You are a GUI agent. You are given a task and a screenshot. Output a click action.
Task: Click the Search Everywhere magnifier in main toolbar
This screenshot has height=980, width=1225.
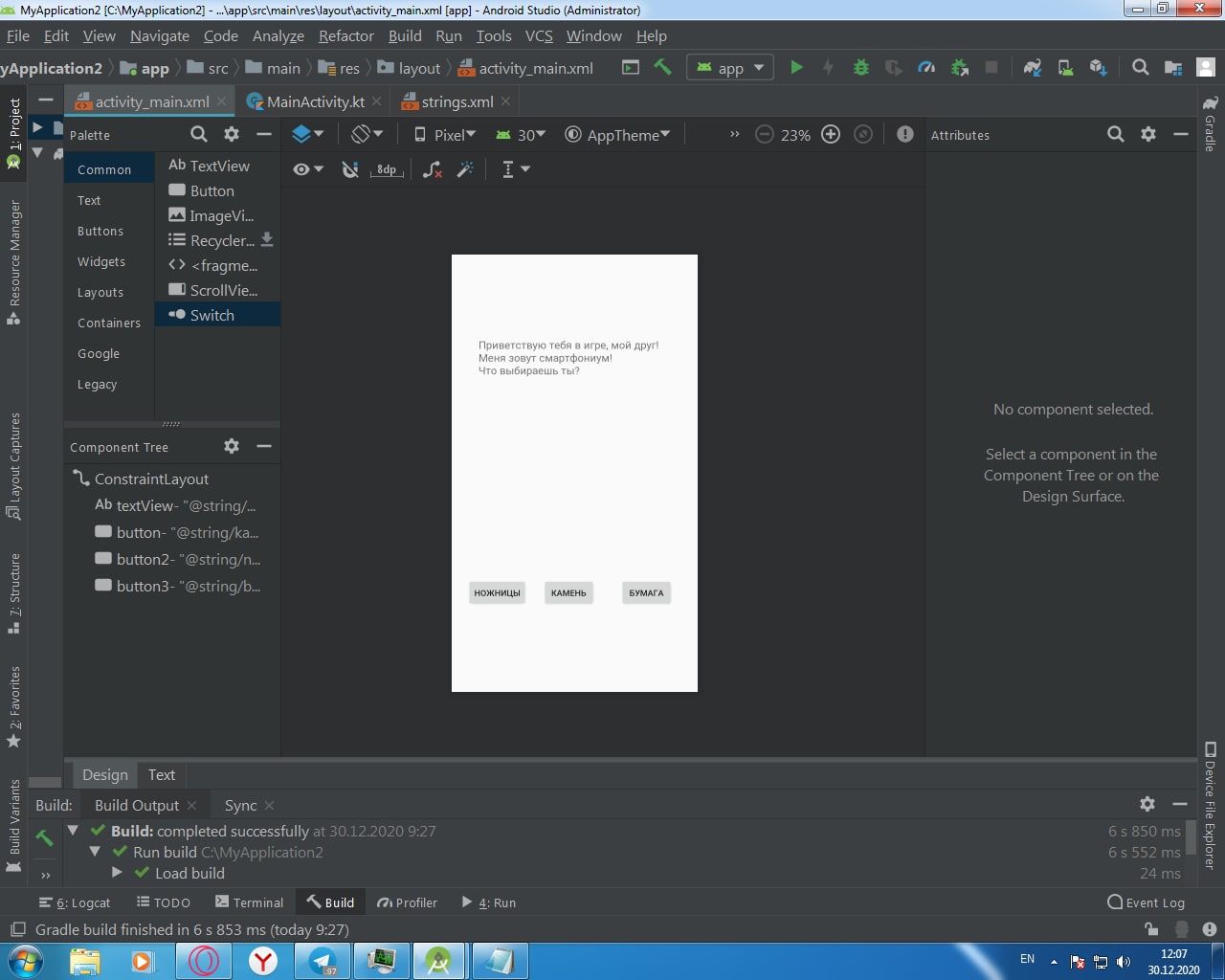click(x=1140, y=67)
